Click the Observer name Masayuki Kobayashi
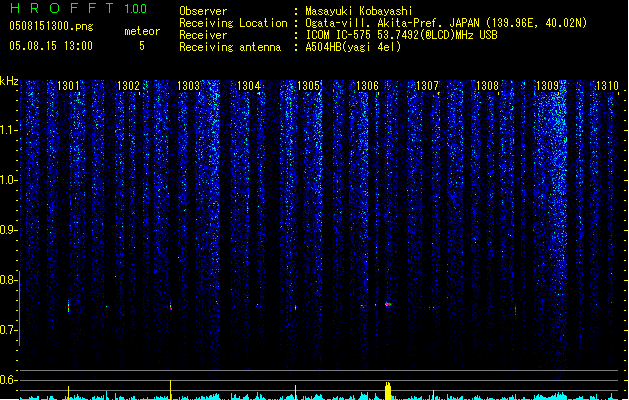Screen dimensions: 629x400 tap(359, 11)
